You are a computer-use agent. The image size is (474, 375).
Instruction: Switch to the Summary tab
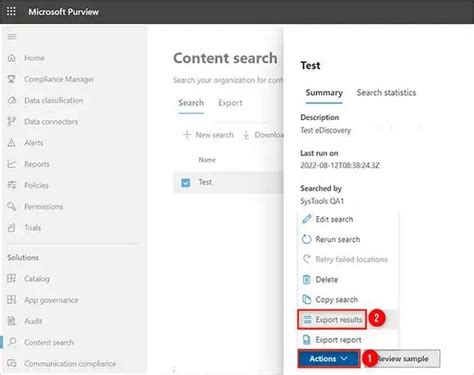tap(324, 93)
